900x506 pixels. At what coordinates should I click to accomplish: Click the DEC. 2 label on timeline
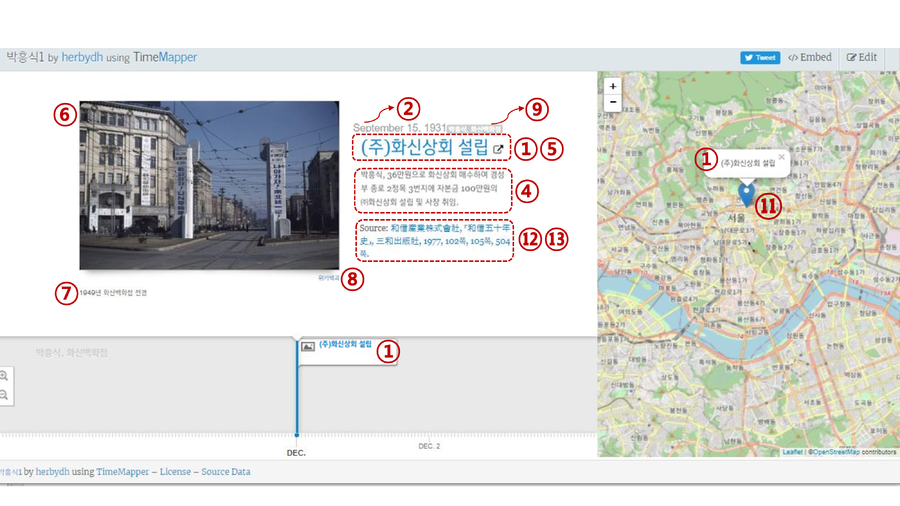(429, 446)
